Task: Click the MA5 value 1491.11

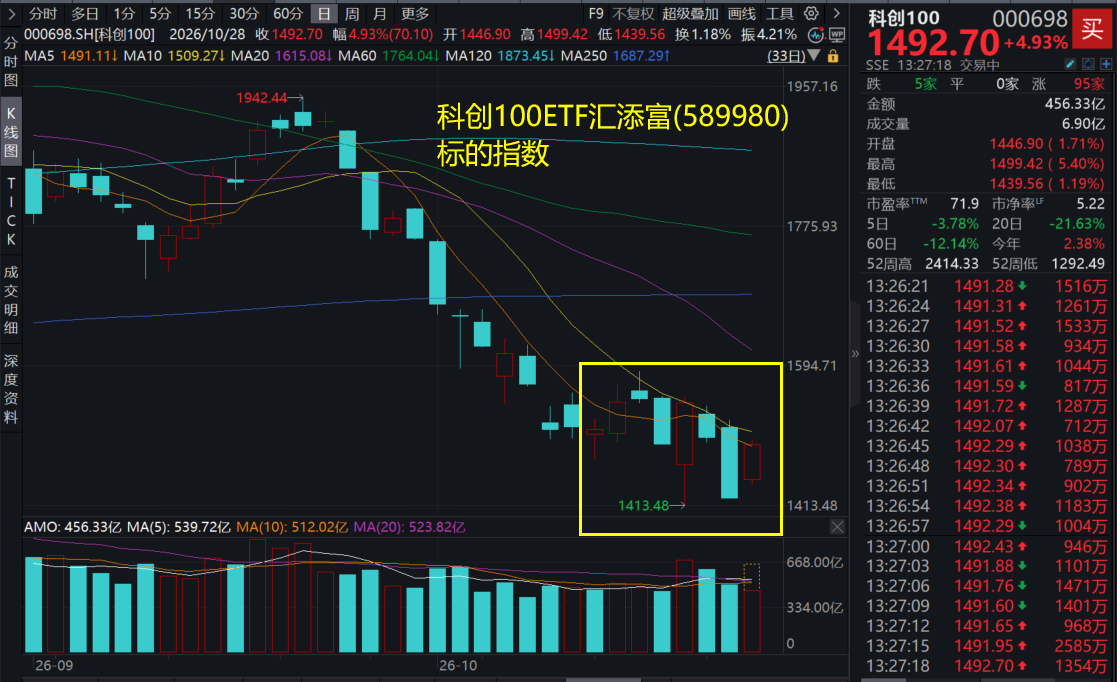Action: point(85,56)
